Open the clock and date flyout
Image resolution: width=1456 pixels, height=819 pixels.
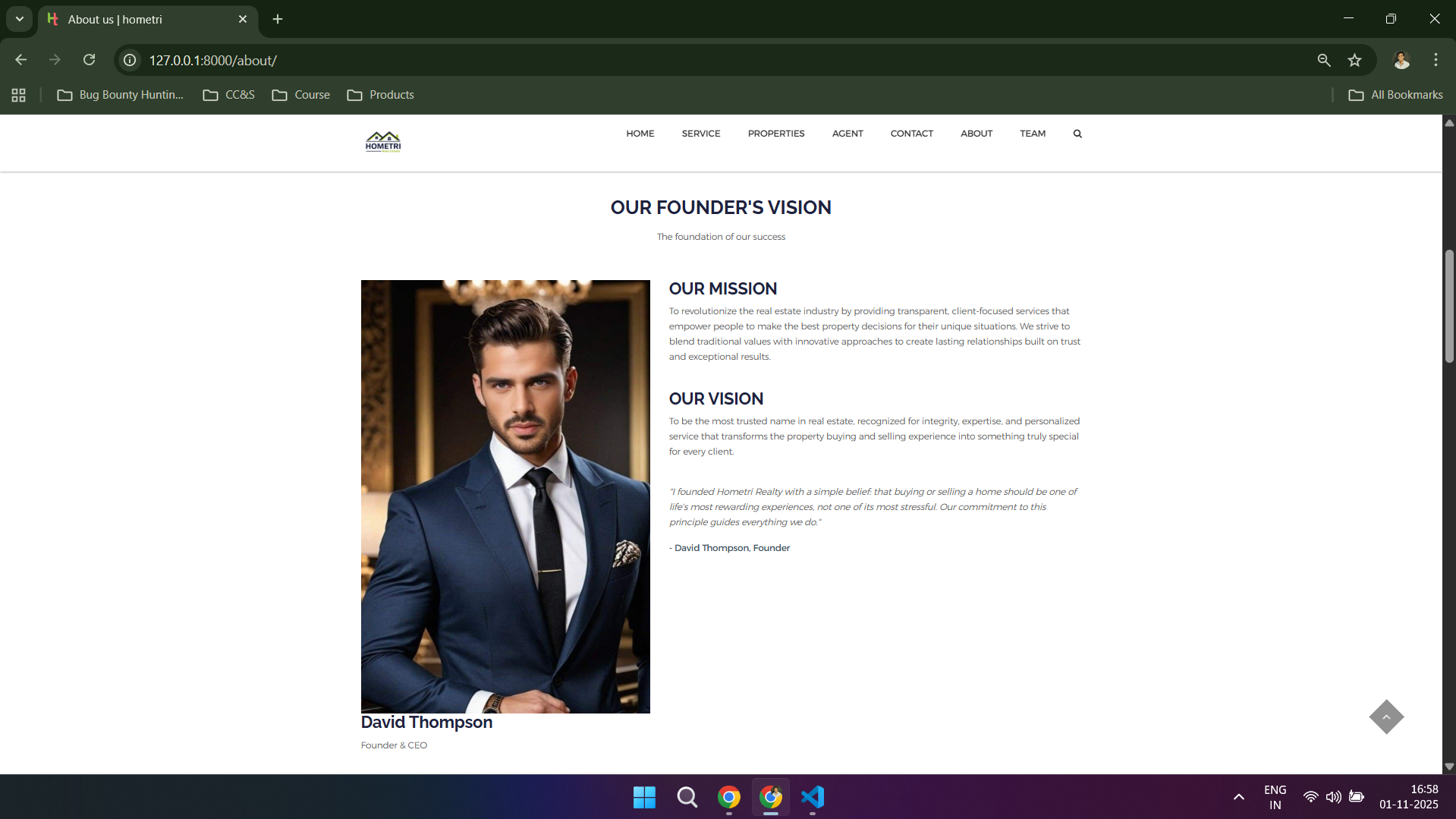click(1408, 797)
